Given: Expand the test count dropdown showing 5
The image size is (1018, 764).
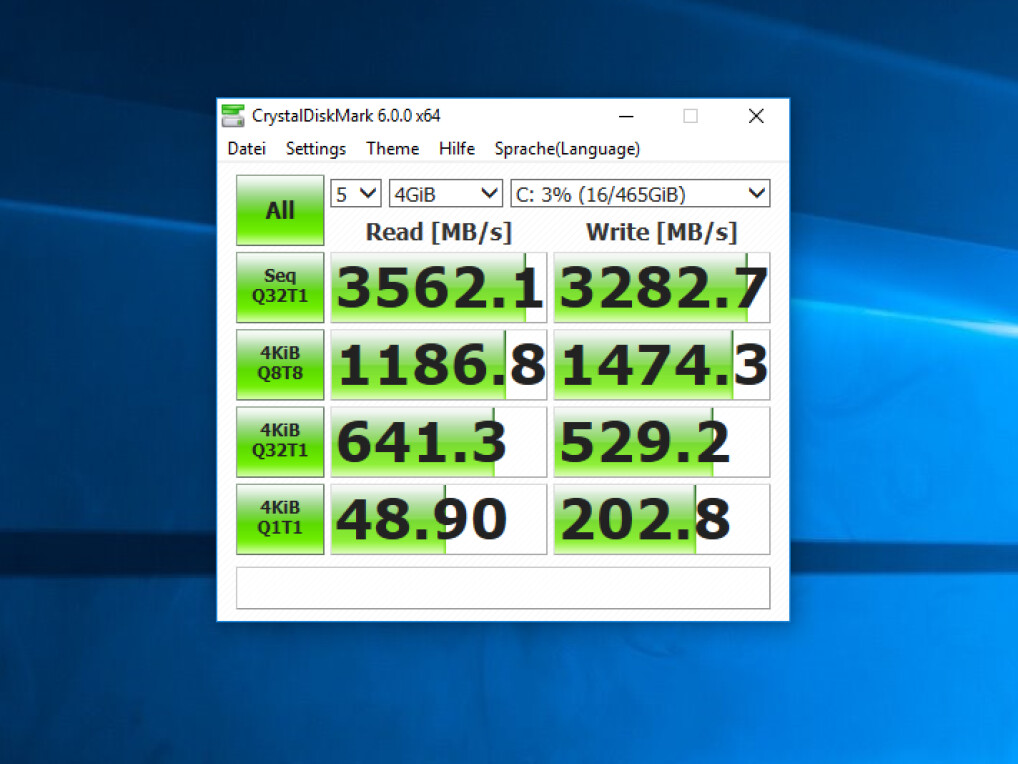Looking at the screenshot, I should coord(356,193).
